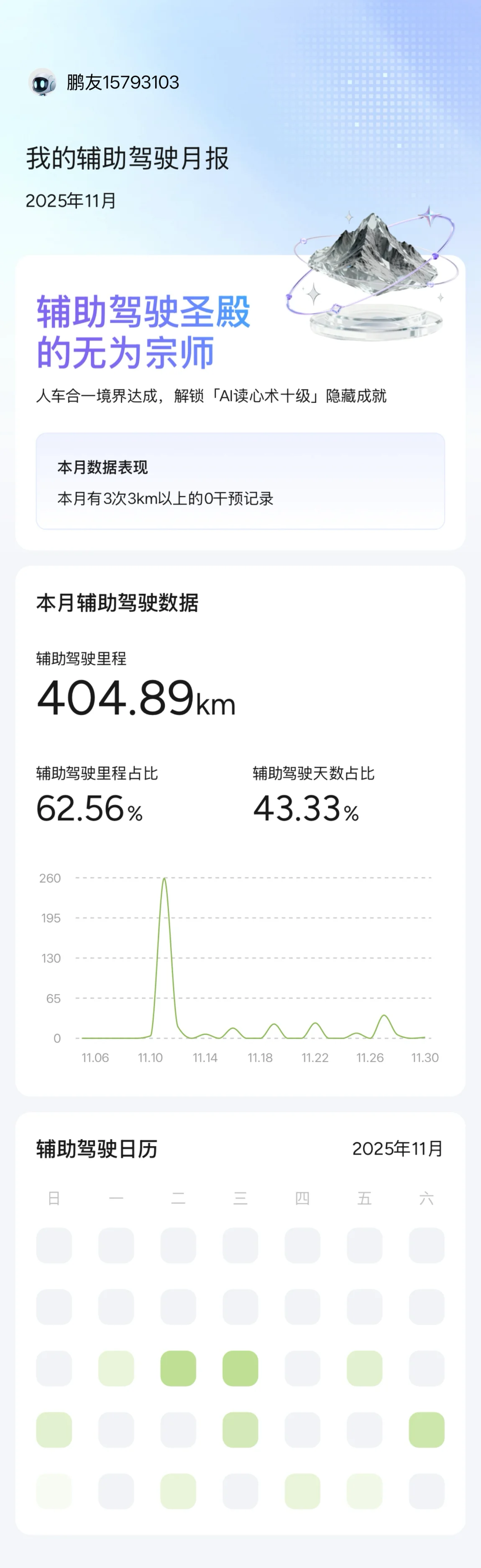
Task: Select the 62.56% mileage ratio figure
Action: point(90,809)
